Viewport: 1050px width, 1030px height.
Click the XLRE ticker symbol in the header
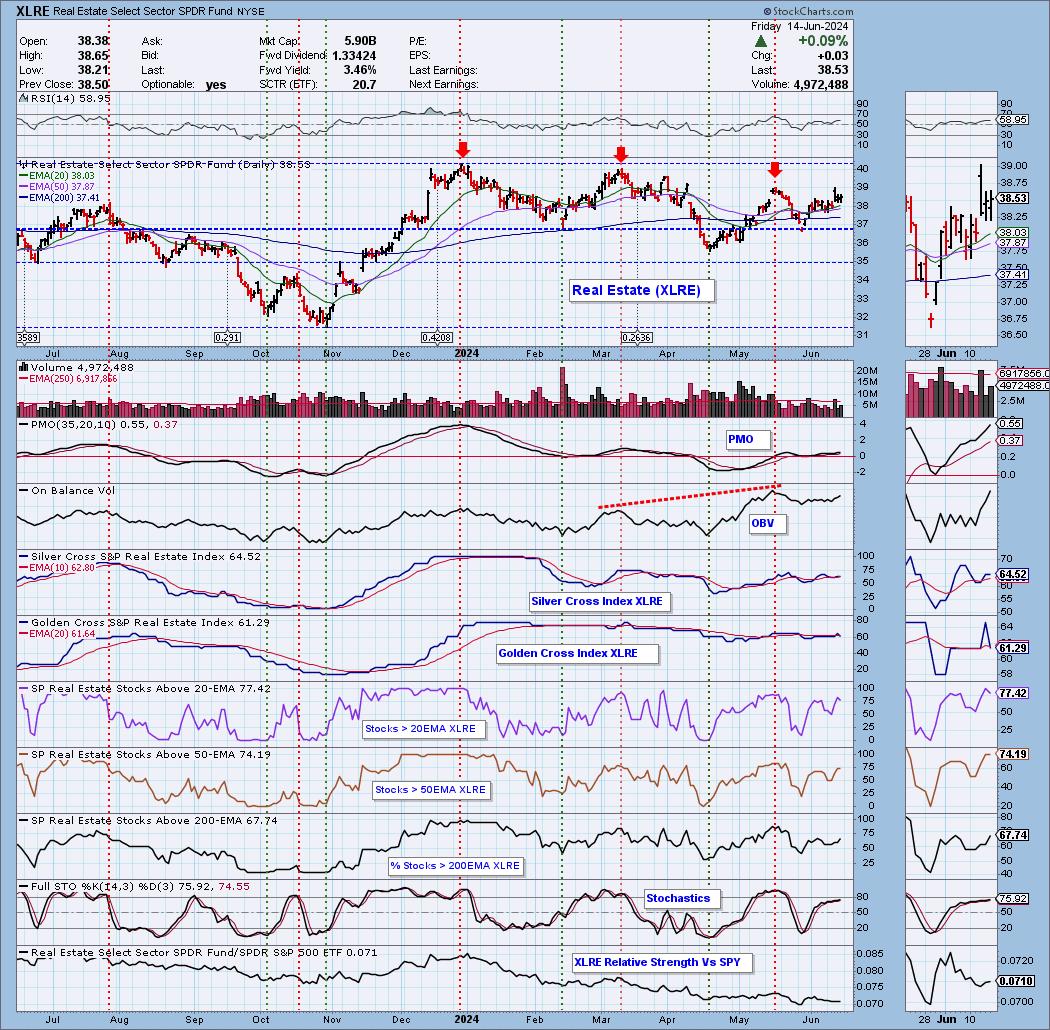pyautogui.click(x=32, y=11)
